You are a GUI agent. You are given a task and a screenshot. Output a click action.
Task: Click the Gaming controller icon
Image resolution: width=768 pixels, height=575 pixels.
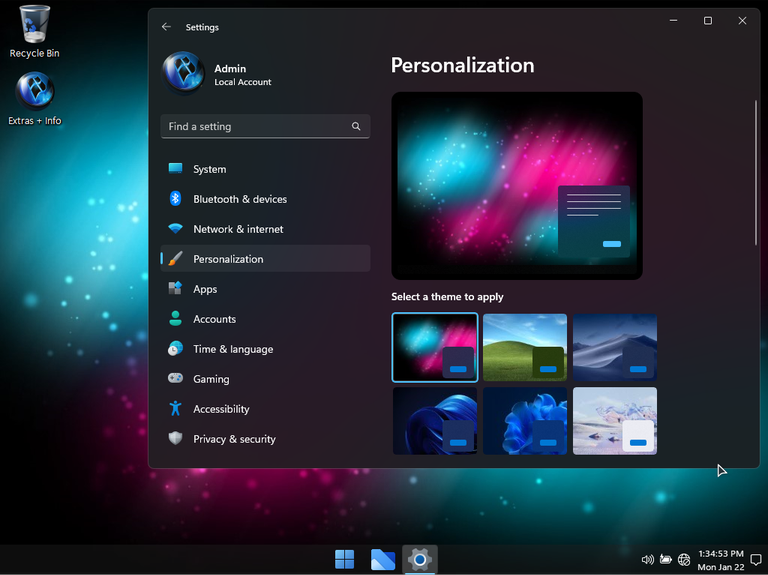tap(176, 379)
